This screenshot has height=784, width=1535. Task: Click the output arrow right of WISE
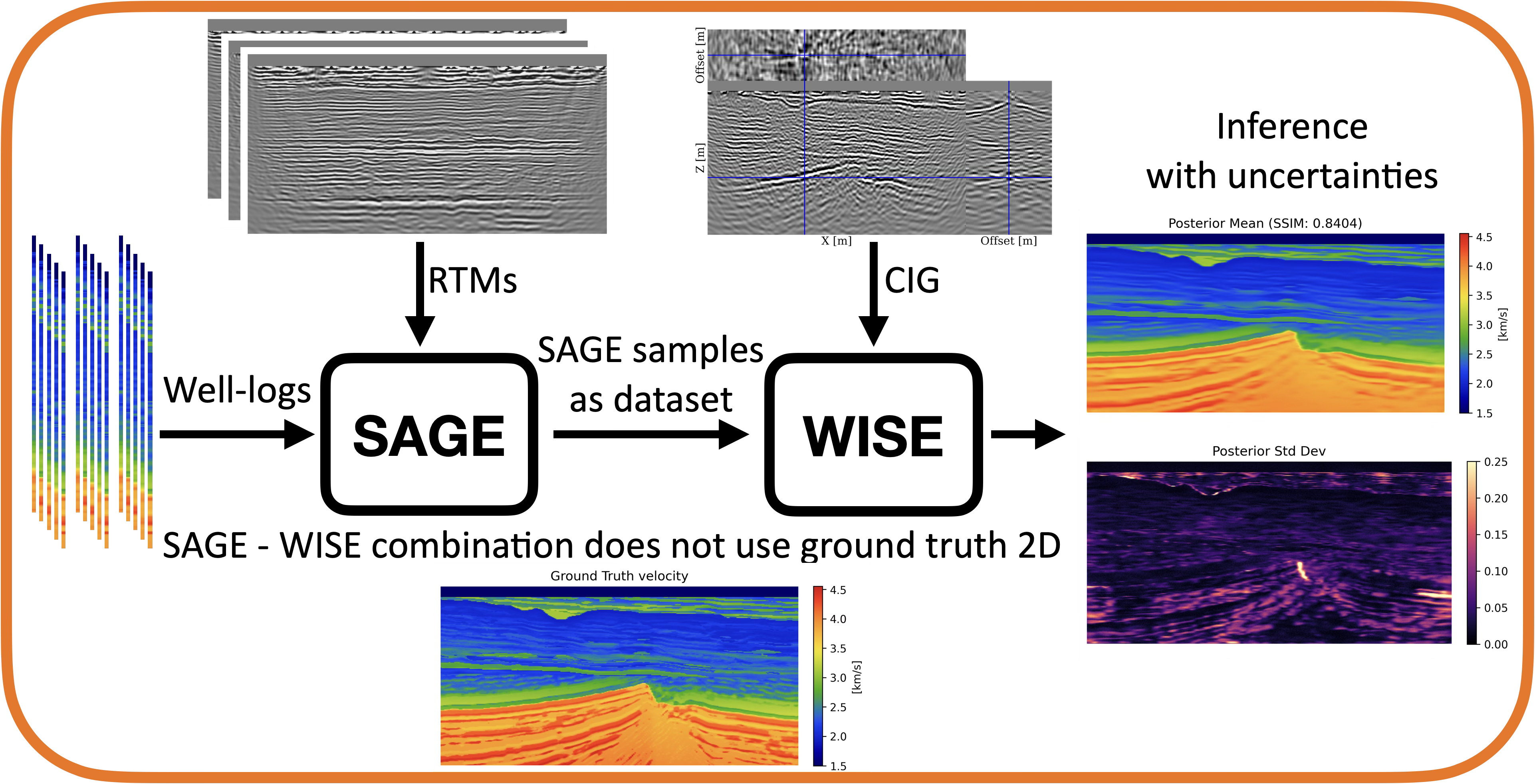click(1028, 434)
